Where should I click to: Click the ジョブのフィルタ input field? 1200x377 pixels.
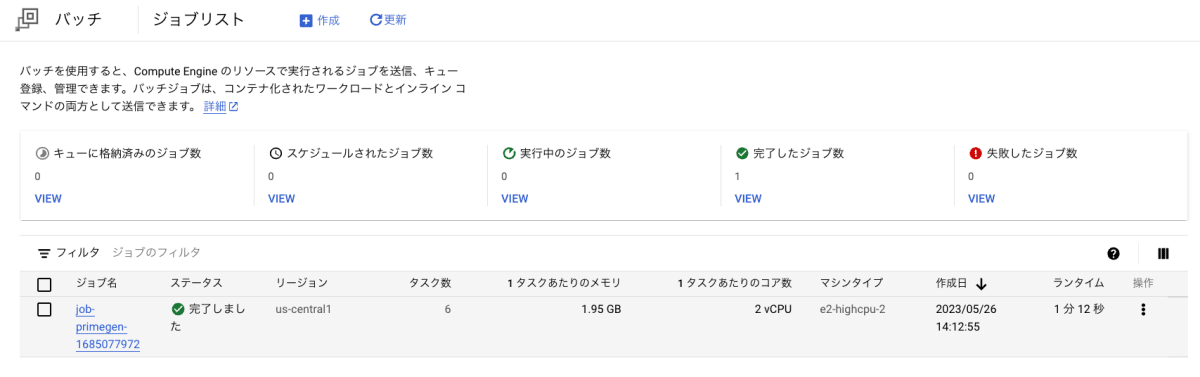(x=600, y=253)
